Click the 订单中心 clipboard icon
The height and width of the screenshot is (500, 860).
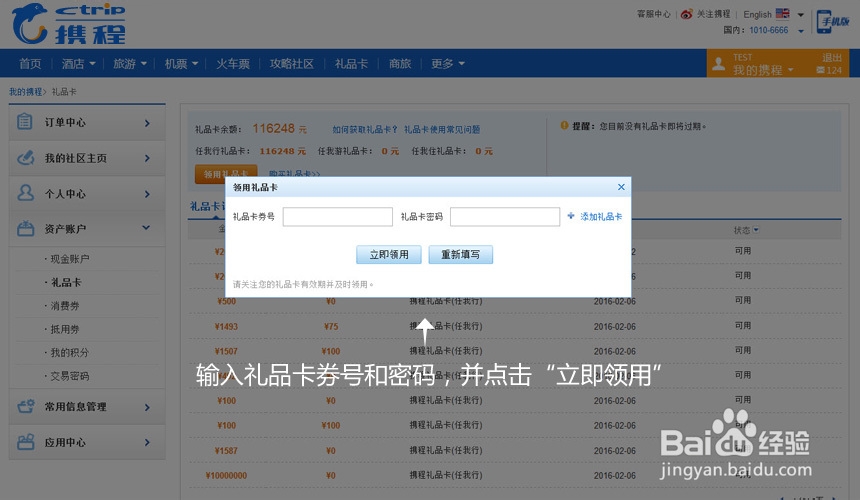click(x=25, y=122)
